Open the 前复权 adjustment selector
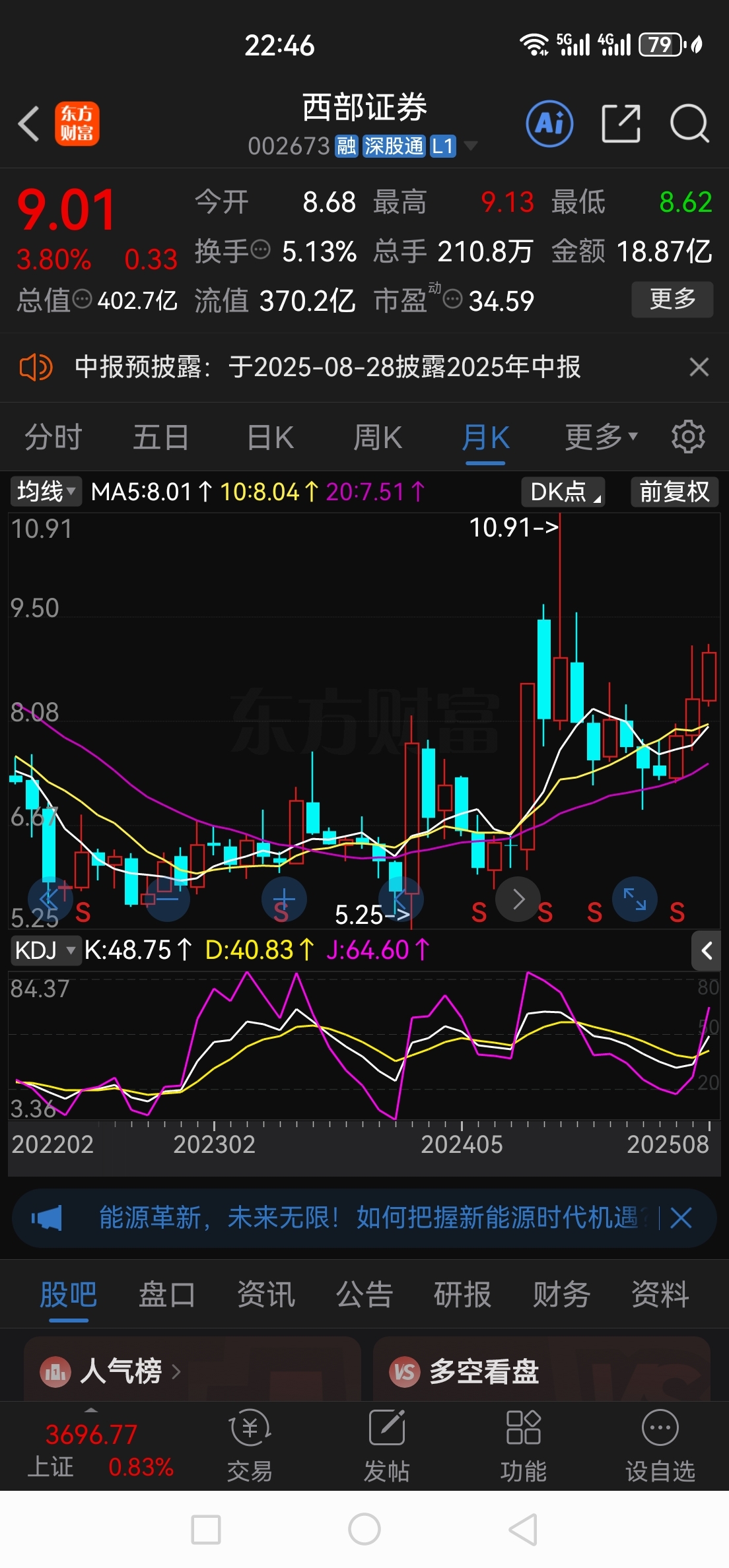Viewport: 729px width, 1568px height. click(674, 492)
